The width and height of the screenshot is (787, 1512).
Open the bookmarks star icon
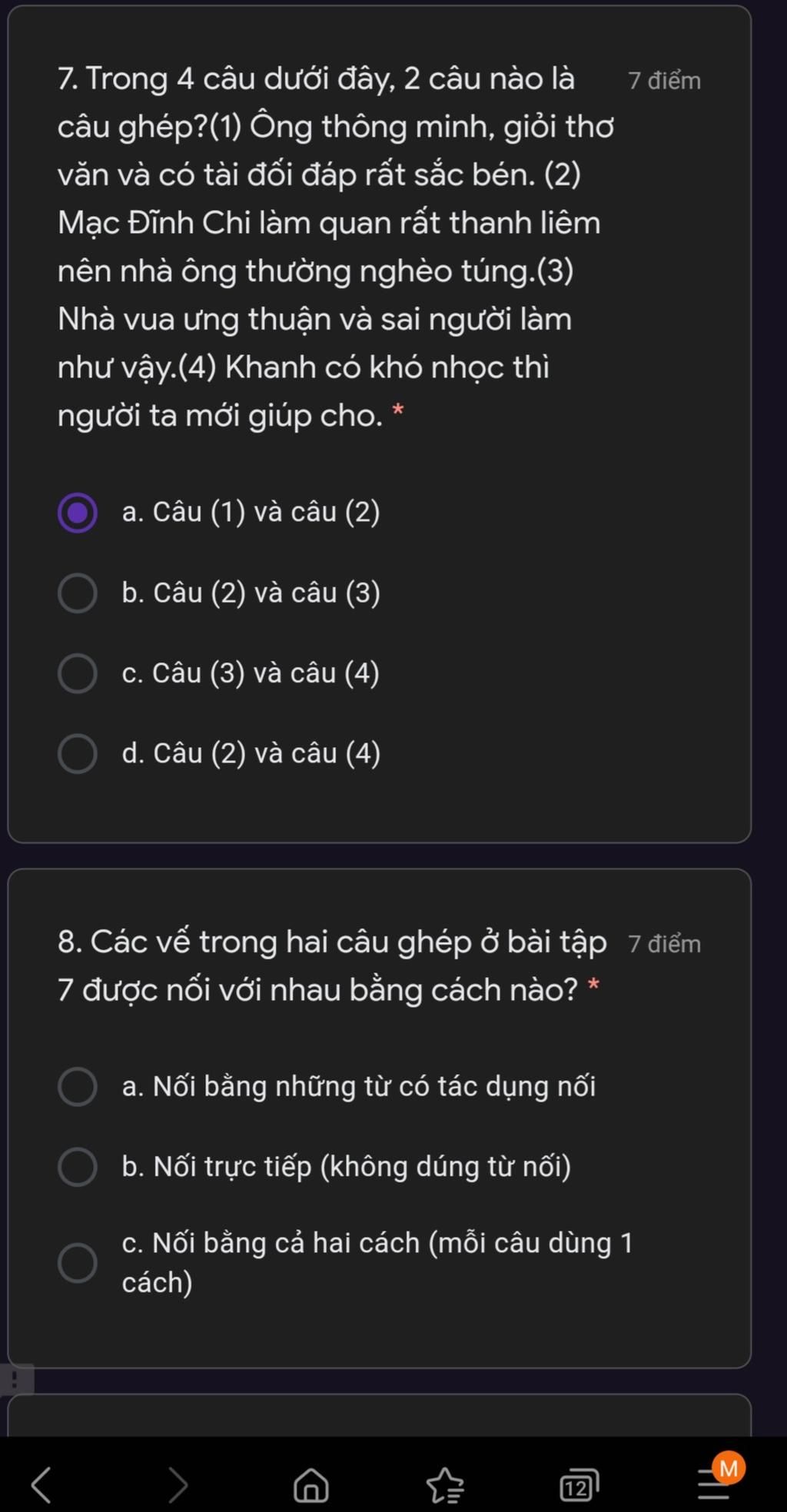(445, 1484)
